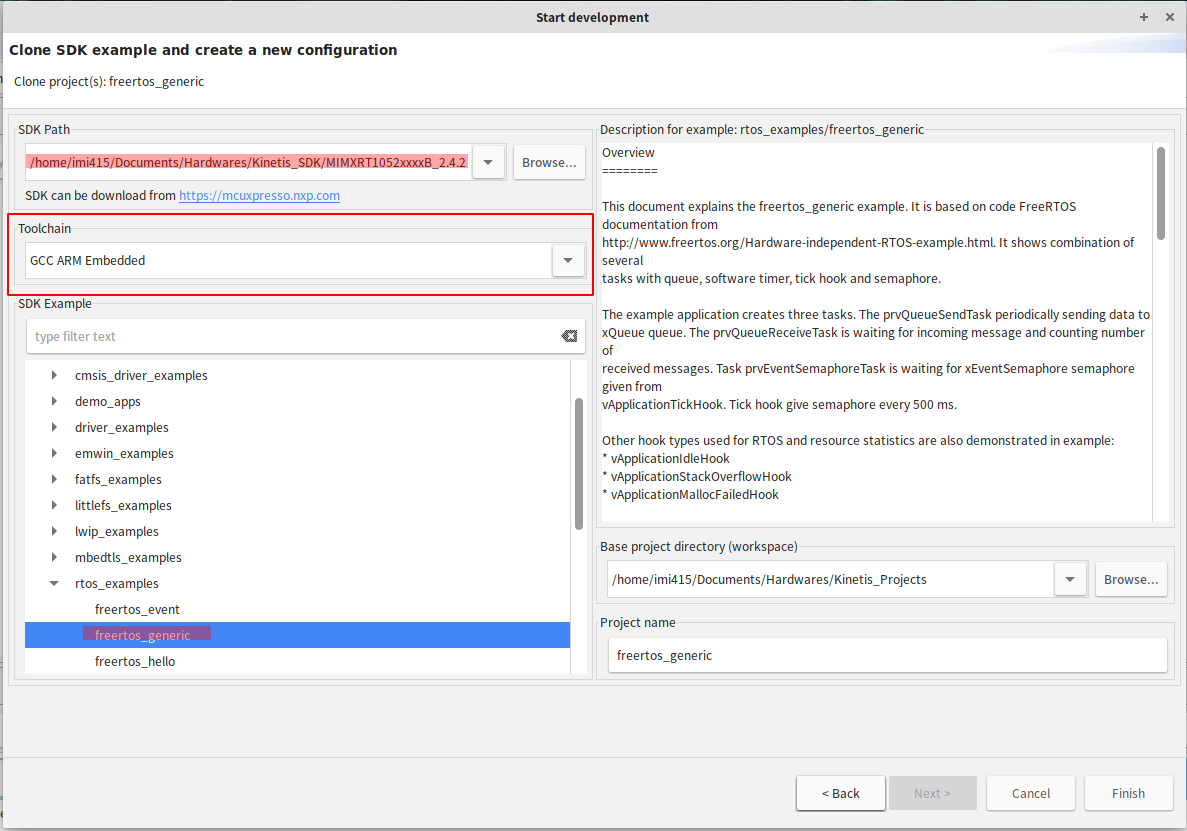Expand the cmsis_driver_examples tree node
Viewport: 1187px width, 831px height.
[54, 376]
